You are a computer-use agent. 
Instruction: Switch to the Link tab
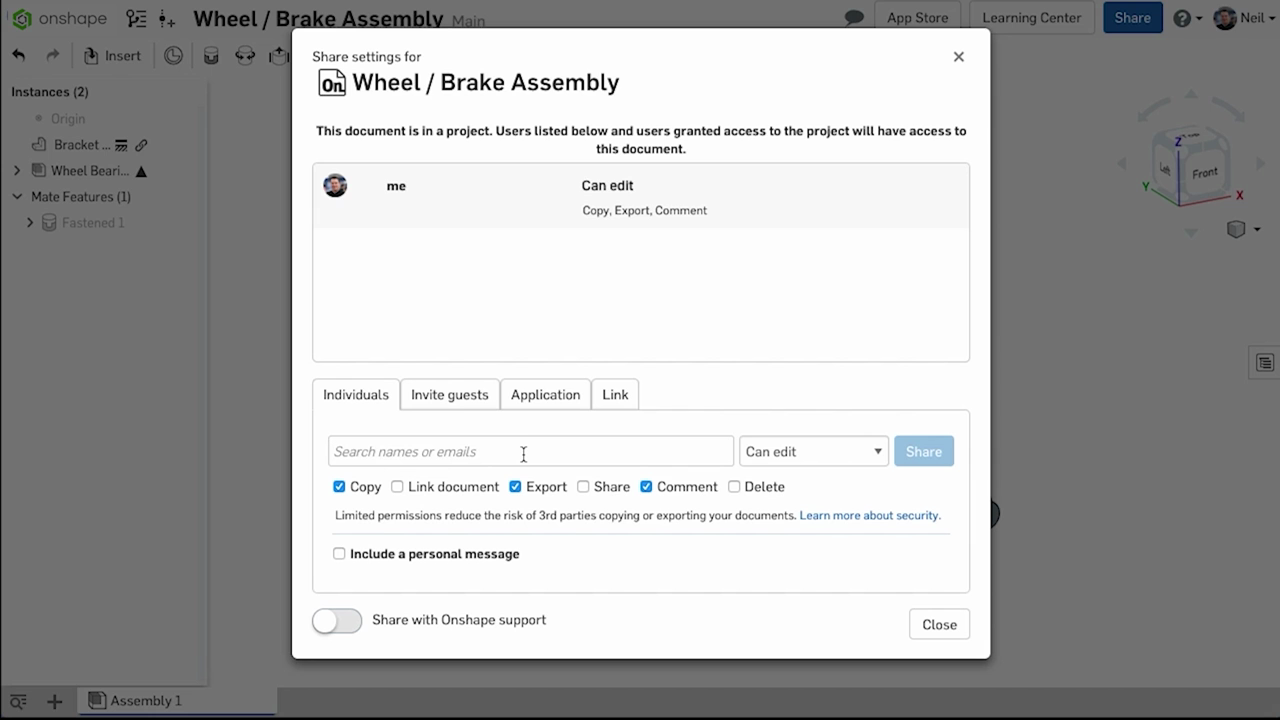615,395
